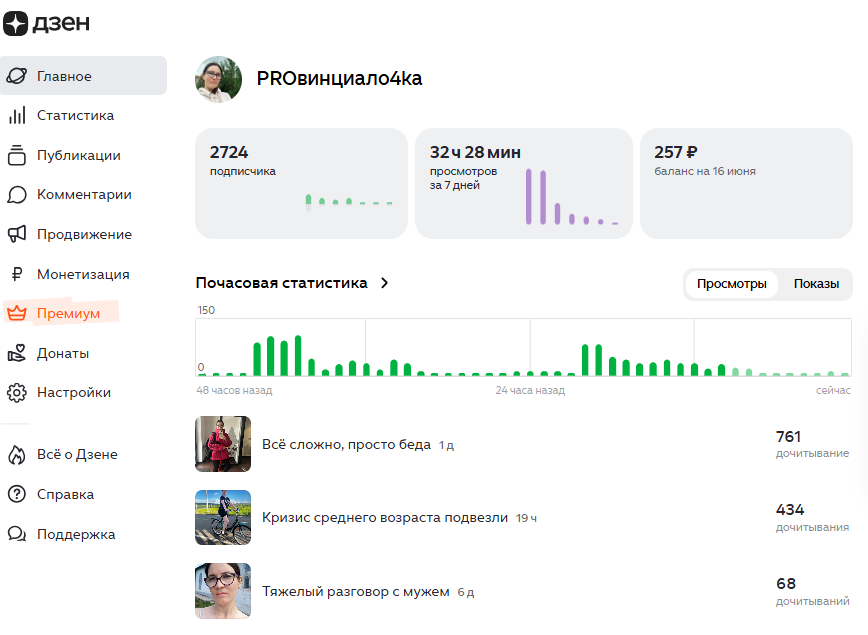Click the 2724 подписчика card
The height and width of the screenshot is (635, 868).
click(301, 184)
